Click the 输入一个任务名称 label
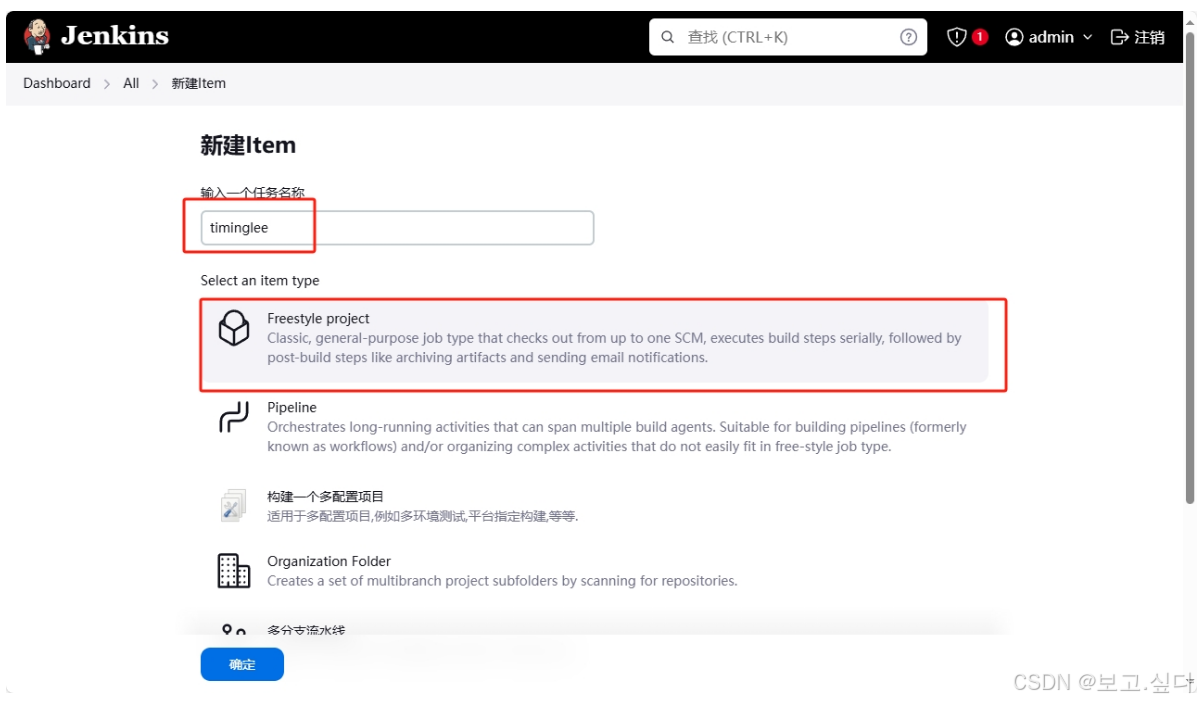Image resolution: width=1198 pixels, height=702 pixels. (252, 192)
